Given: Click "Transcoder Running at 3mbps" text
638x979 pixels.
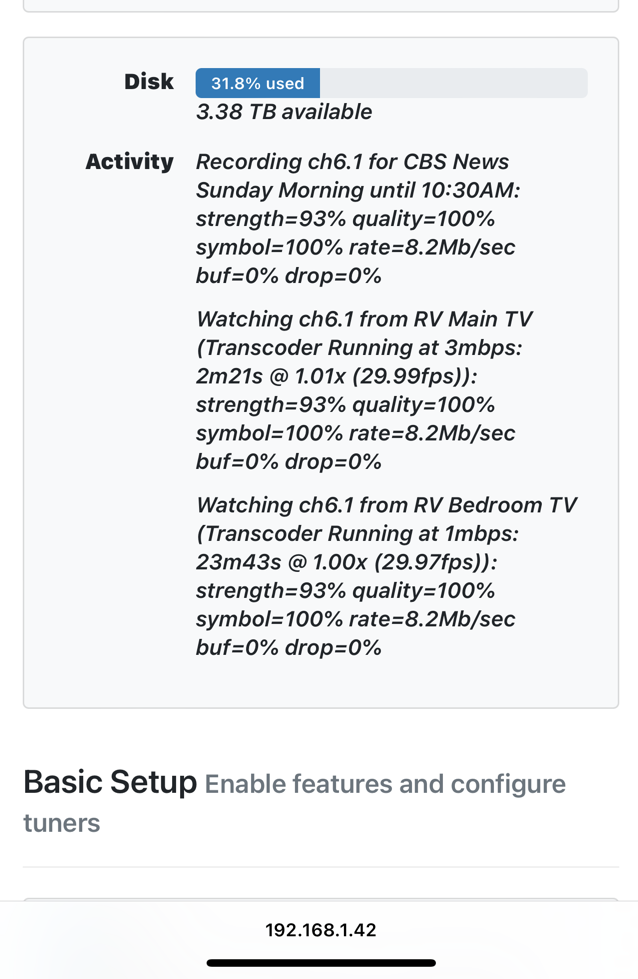Looking at the screenshot, I should pos(363,348).
